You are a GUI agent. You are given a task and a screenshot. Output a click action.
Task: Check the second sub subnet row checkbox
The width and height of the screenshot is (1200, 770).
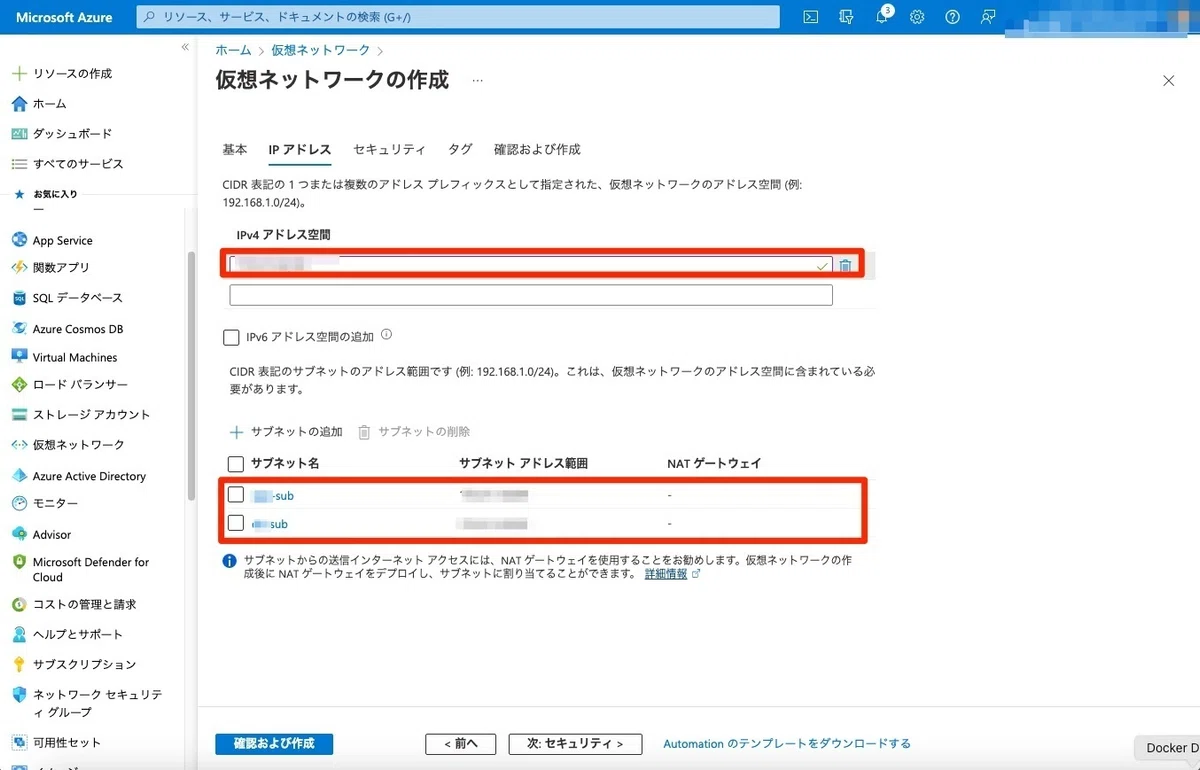tap(236, 522)
